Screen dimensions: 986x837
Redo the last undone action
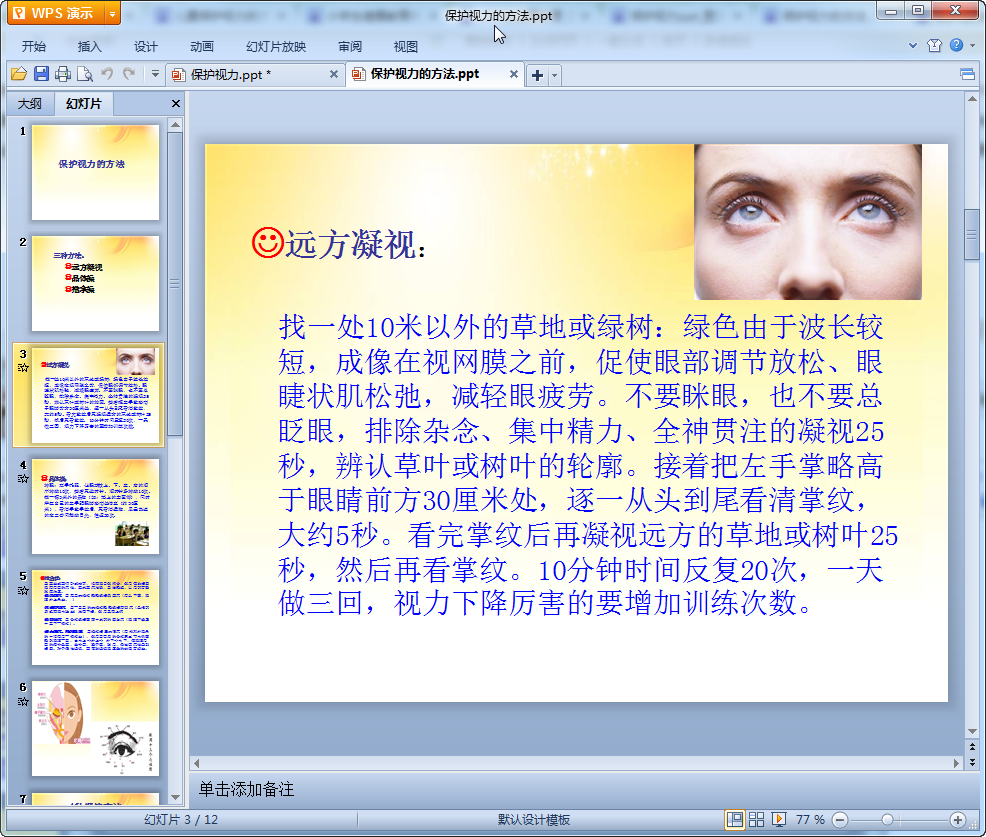point(129,74)
